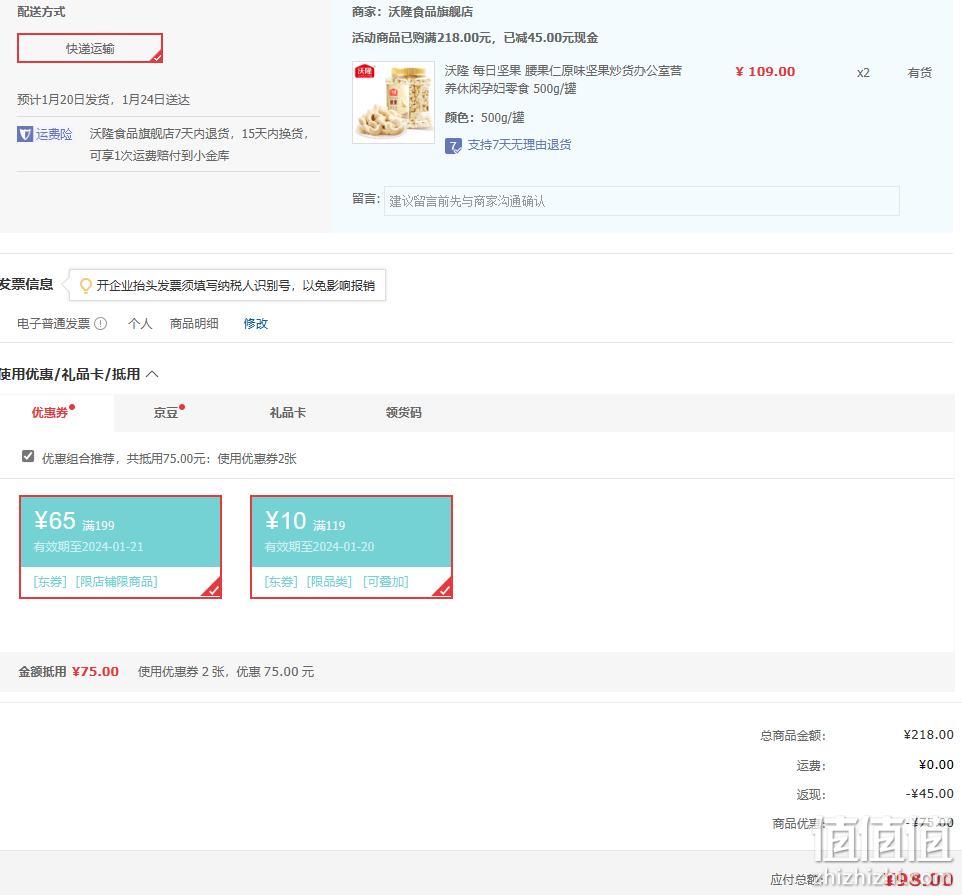The image size is (962, 895).
Task: Collapse the 使用优惠/礼品卡/抵用 section
Action: (x=152, y=374)
